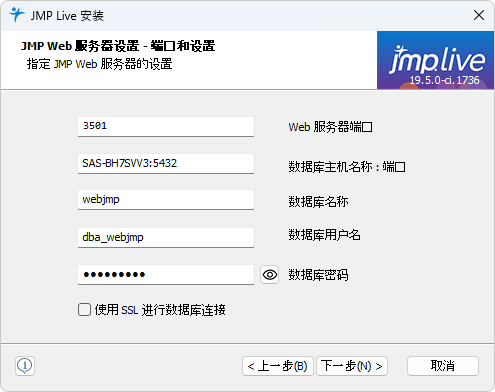Image resolution: width=495 pixels, height=392 pixels.
Task: Click the Web 服务器端口 field containing 3501
Action: tap(166, 126)
